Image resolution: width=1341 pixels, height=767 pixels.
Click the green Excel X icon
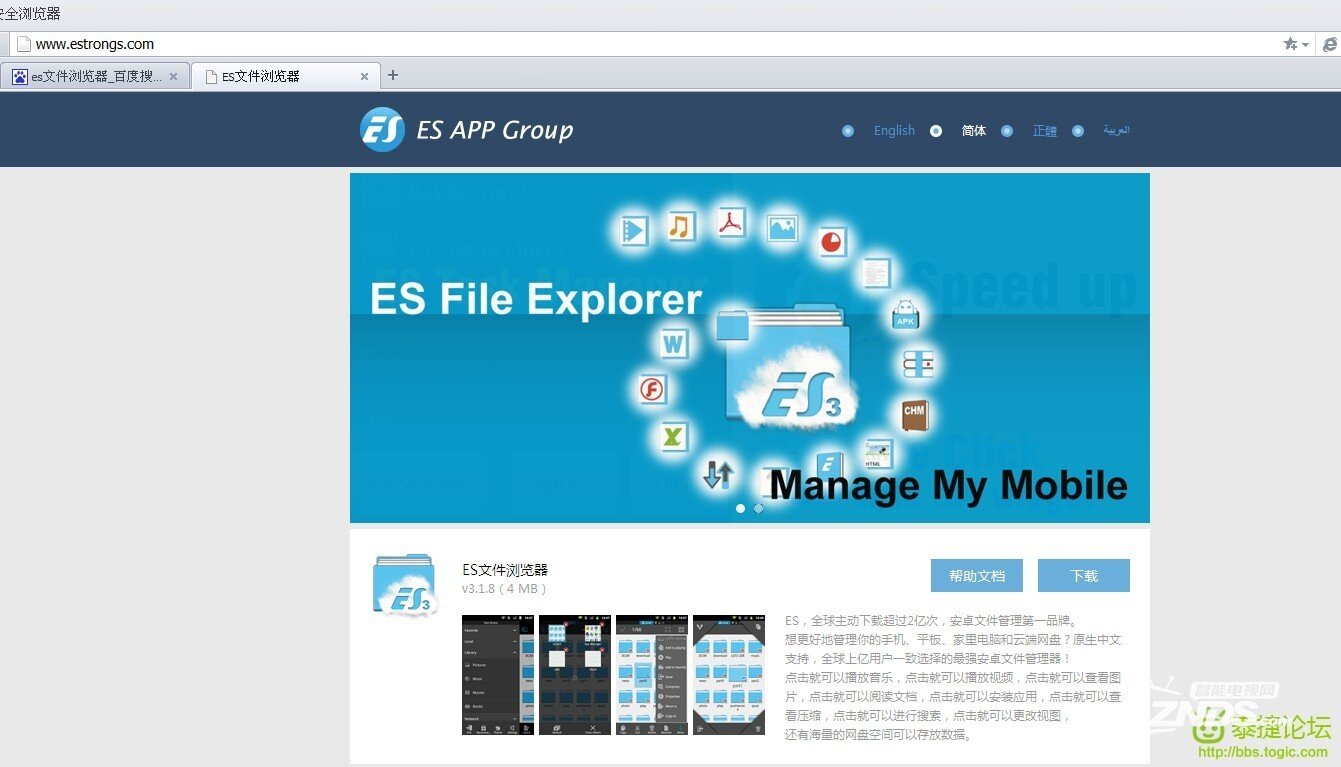point(676,437)
